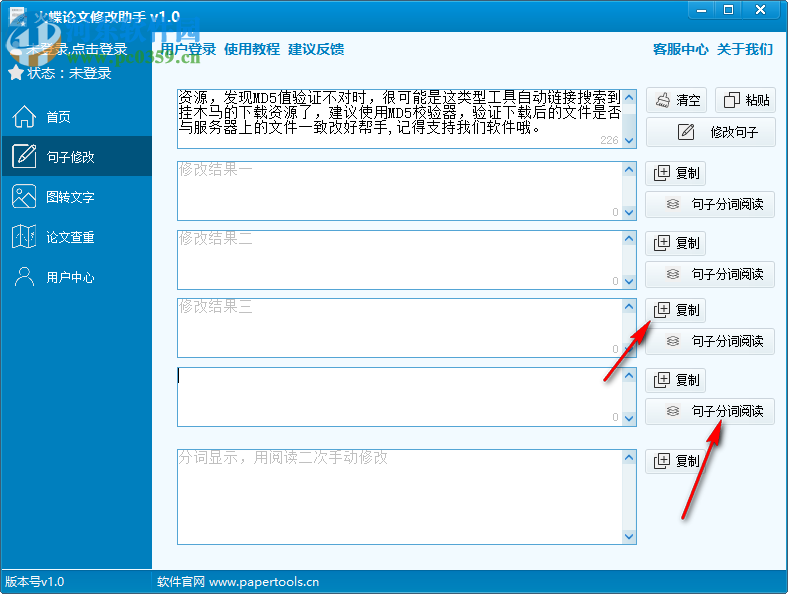Click the pencil icon beside 句子修改
The image size is (788, 594).
(x=24, y=156)
